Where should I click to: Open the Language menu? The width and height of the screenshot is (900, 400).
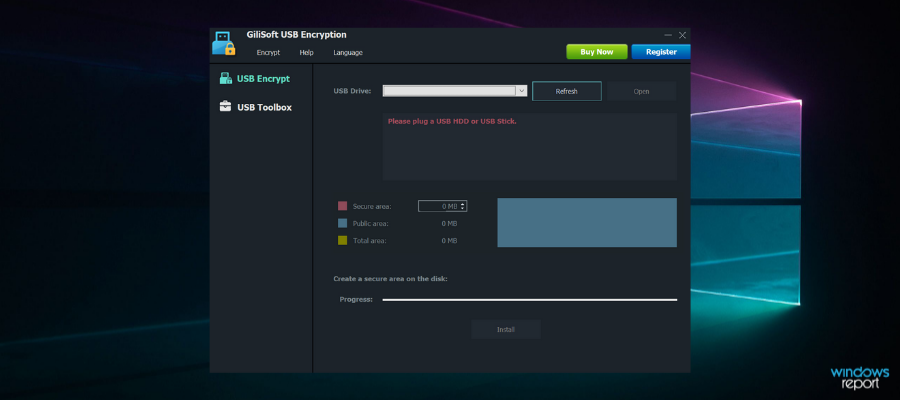pos(348,53)
